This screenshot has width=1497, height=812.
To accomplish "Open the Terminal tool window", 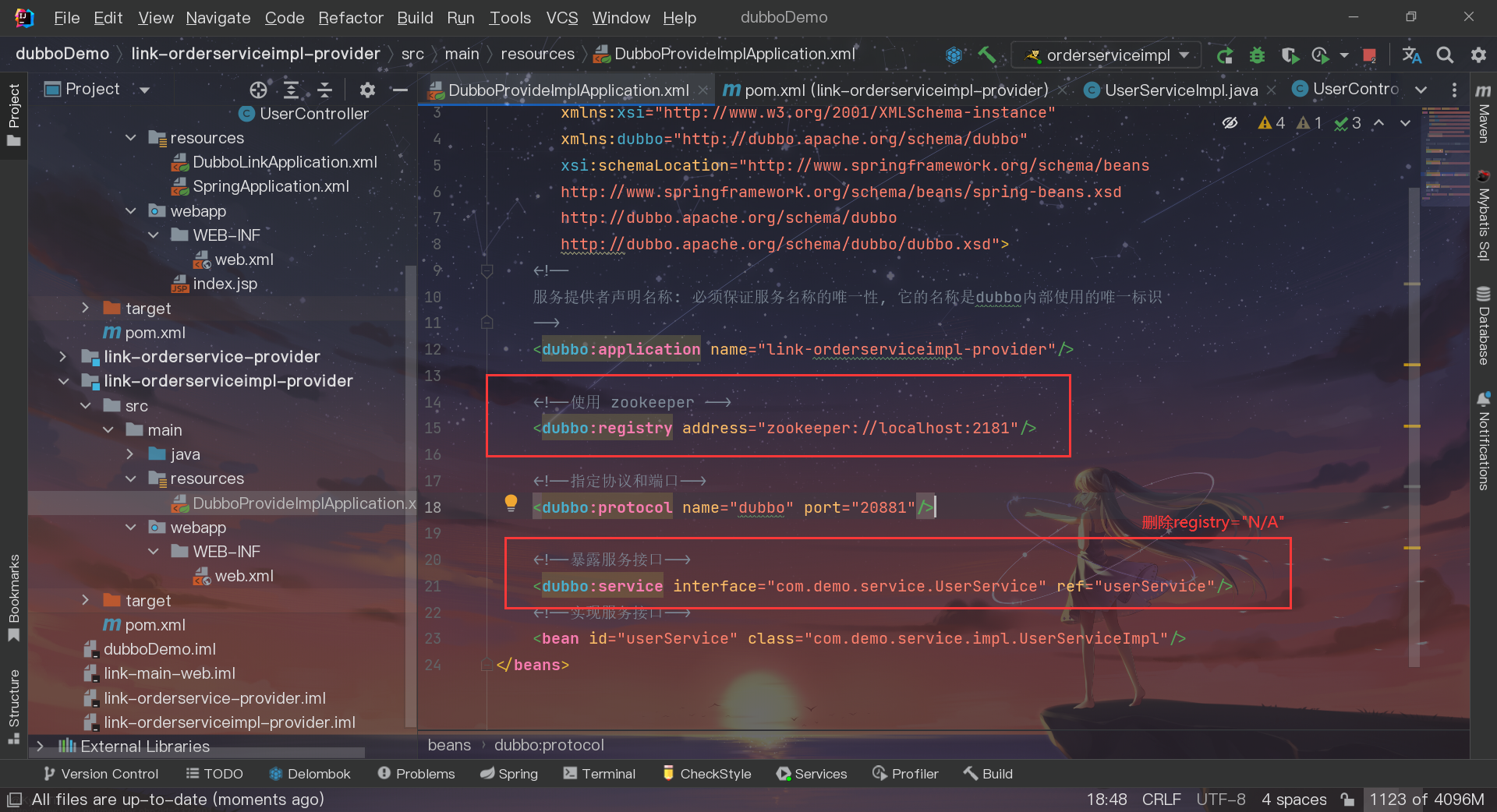I will point(599,774).
